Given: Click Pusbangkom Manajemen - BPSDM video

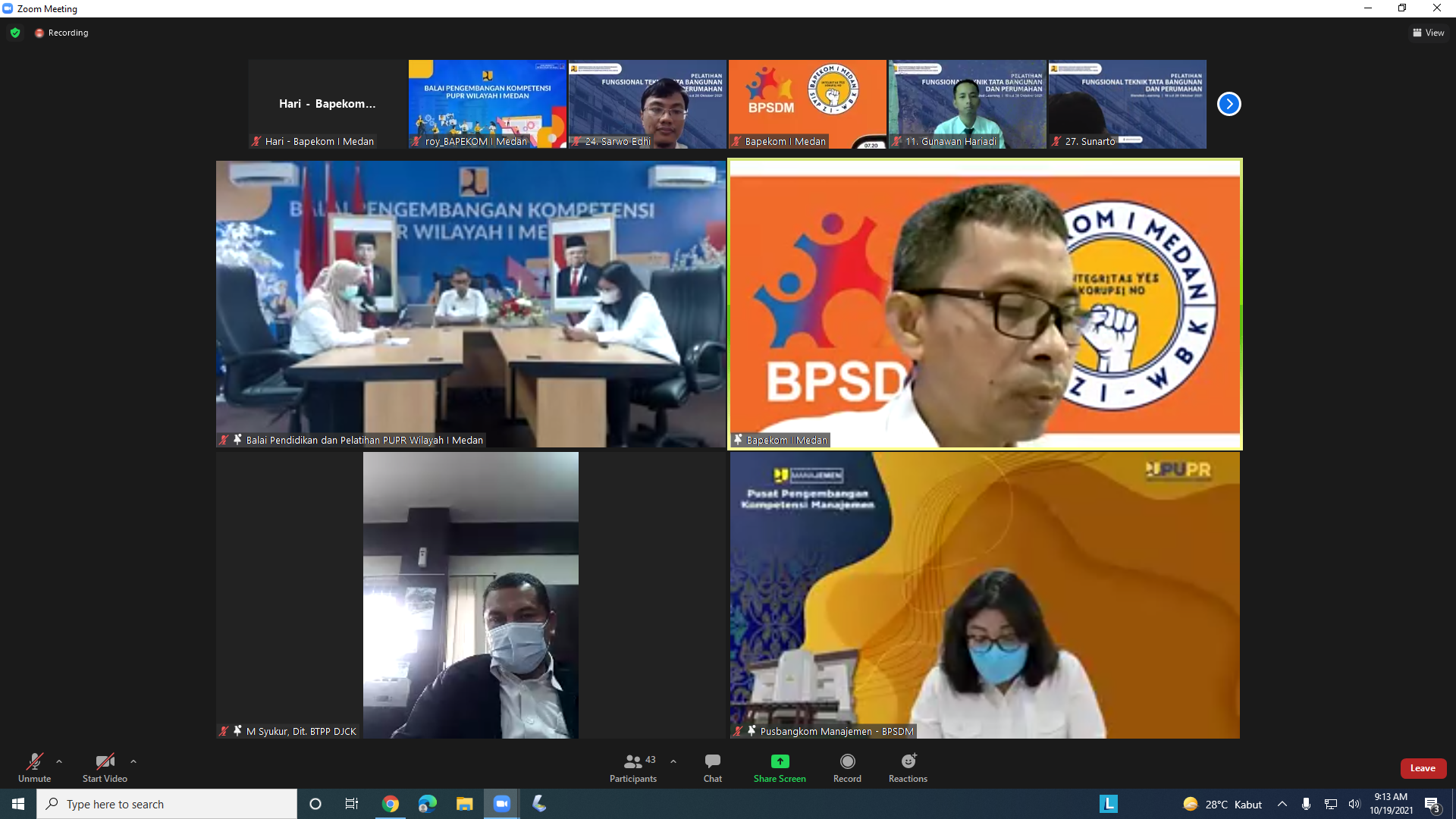Looking at the screenshot, I should coord(985,595).
